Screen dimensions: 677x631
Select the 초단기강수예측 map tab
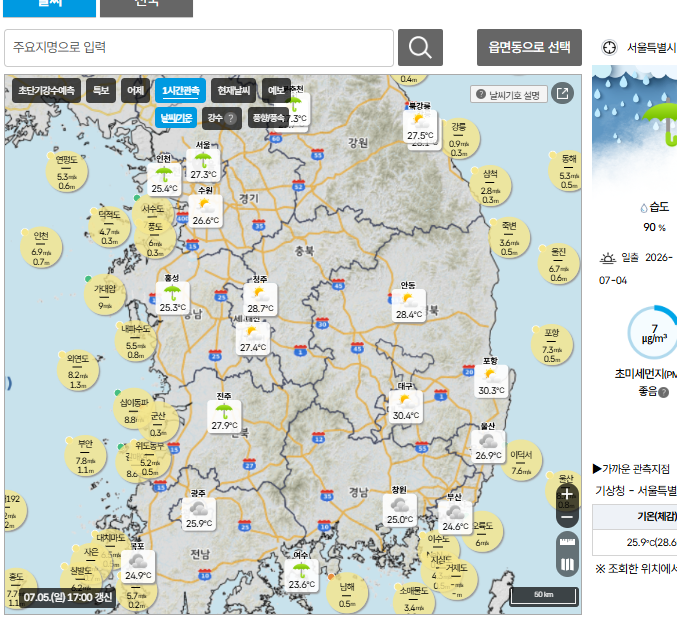[46, 91]
